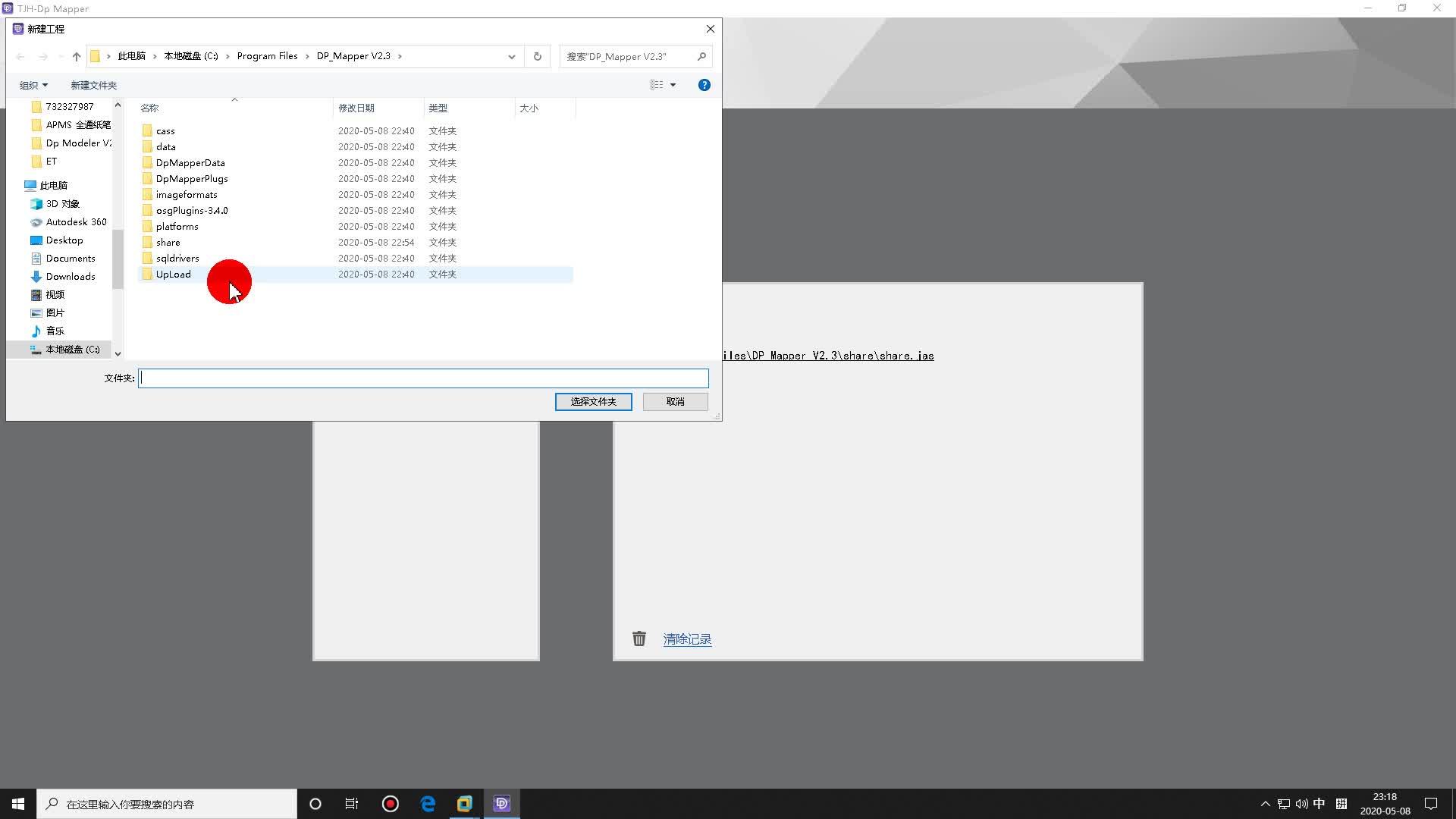
Task: Expand the address bar history dropdown
Action: pyautogui.click(x=511, y=56)
